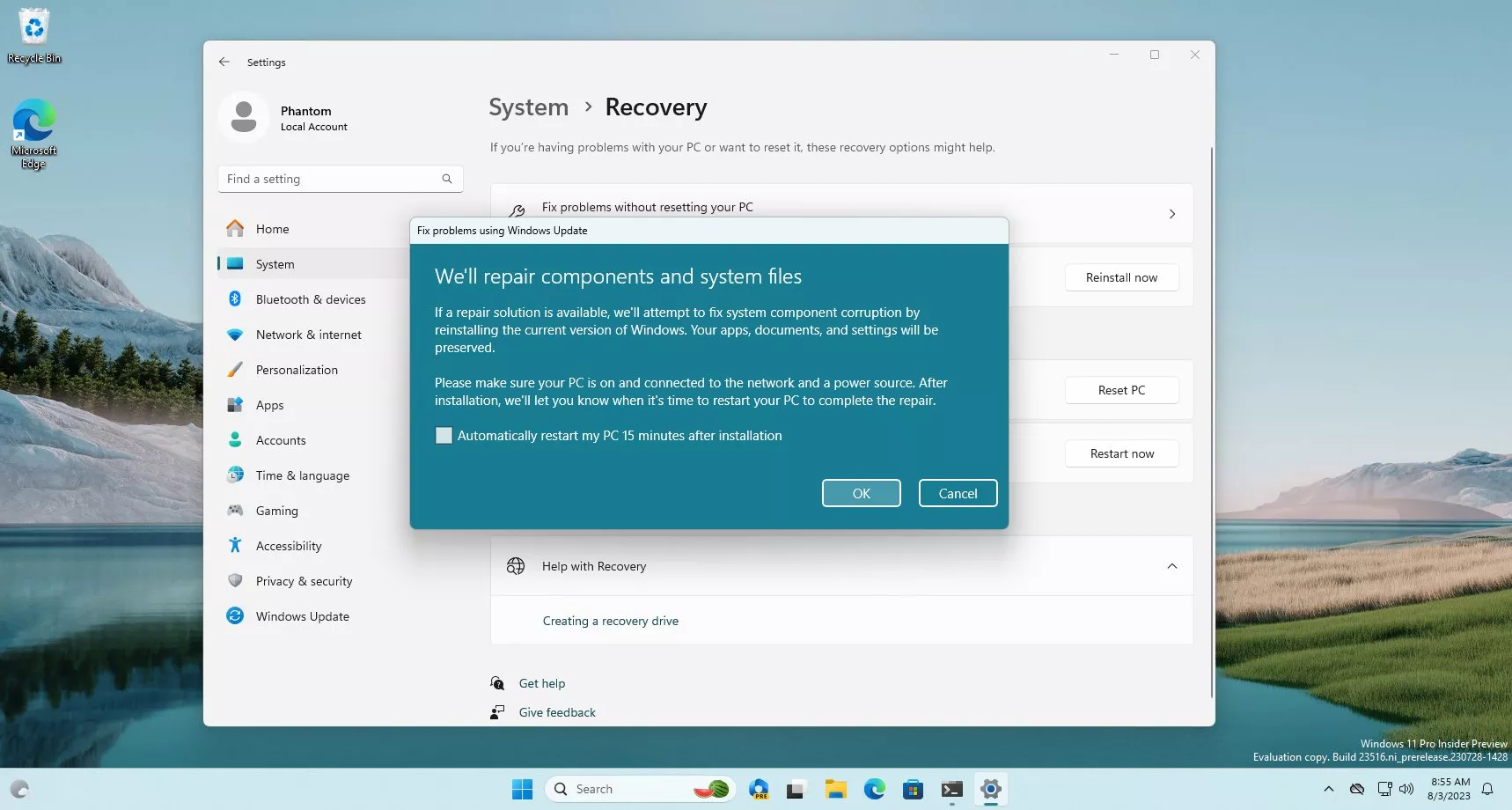Screen dimensions: 1512x810
Task: Open Creating a recovery drive link
Action: click(610, 621)
